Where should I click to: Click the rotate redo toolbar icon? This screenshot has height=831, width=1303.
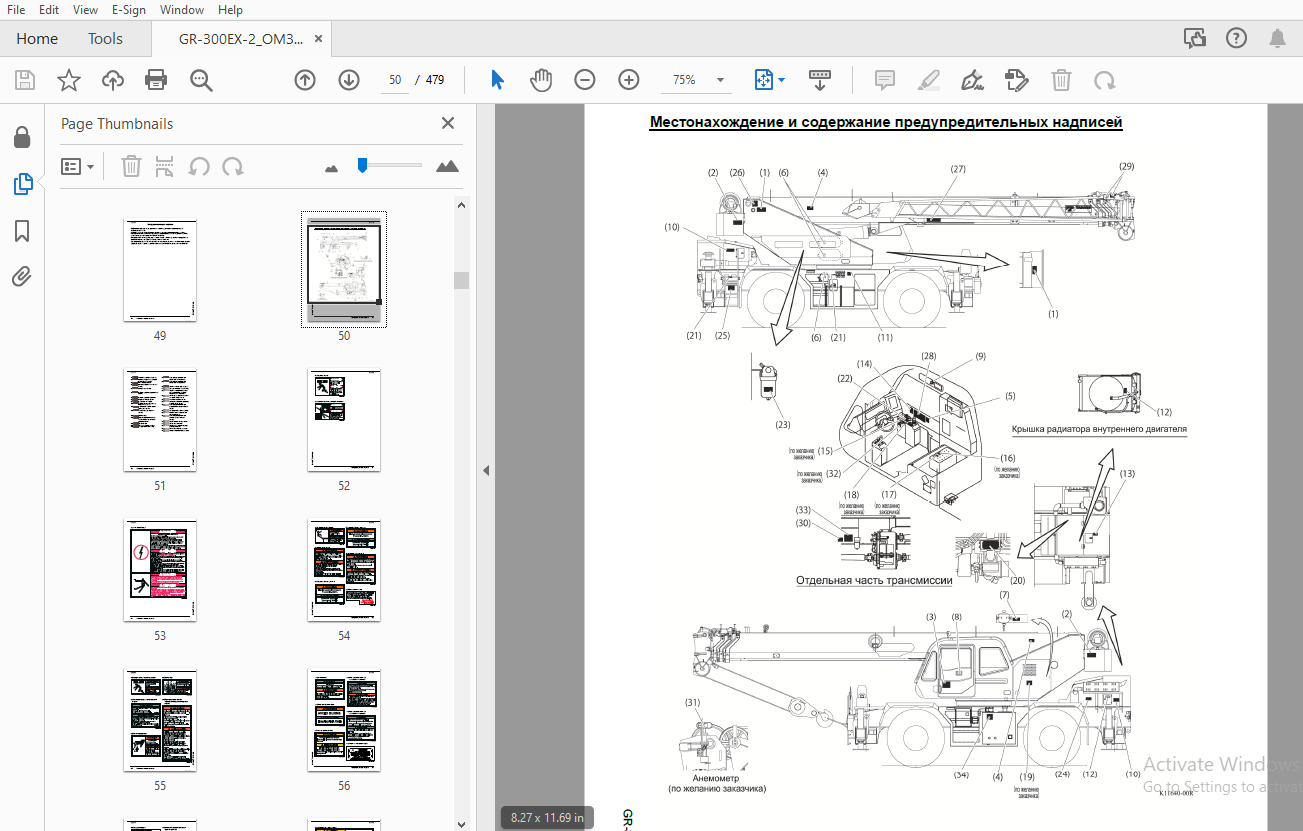point(1105,81)
